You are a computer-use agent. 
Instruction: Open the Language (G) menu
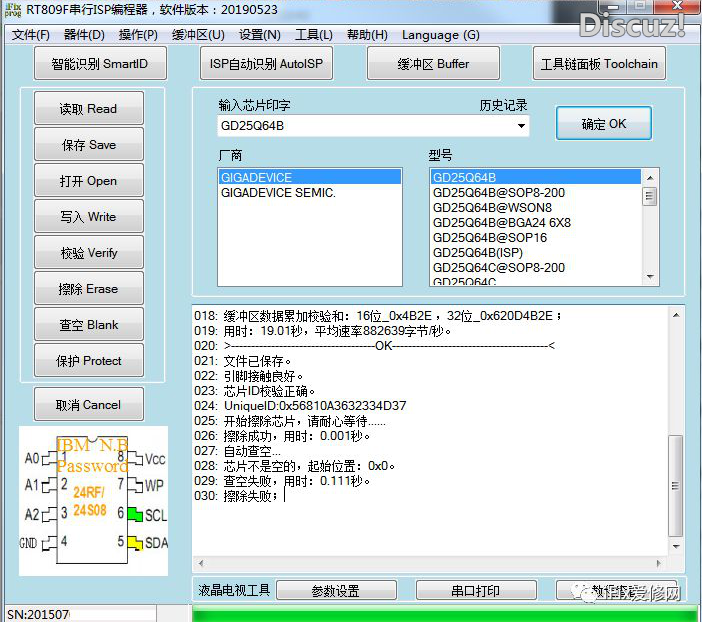(x=441, y=35)
